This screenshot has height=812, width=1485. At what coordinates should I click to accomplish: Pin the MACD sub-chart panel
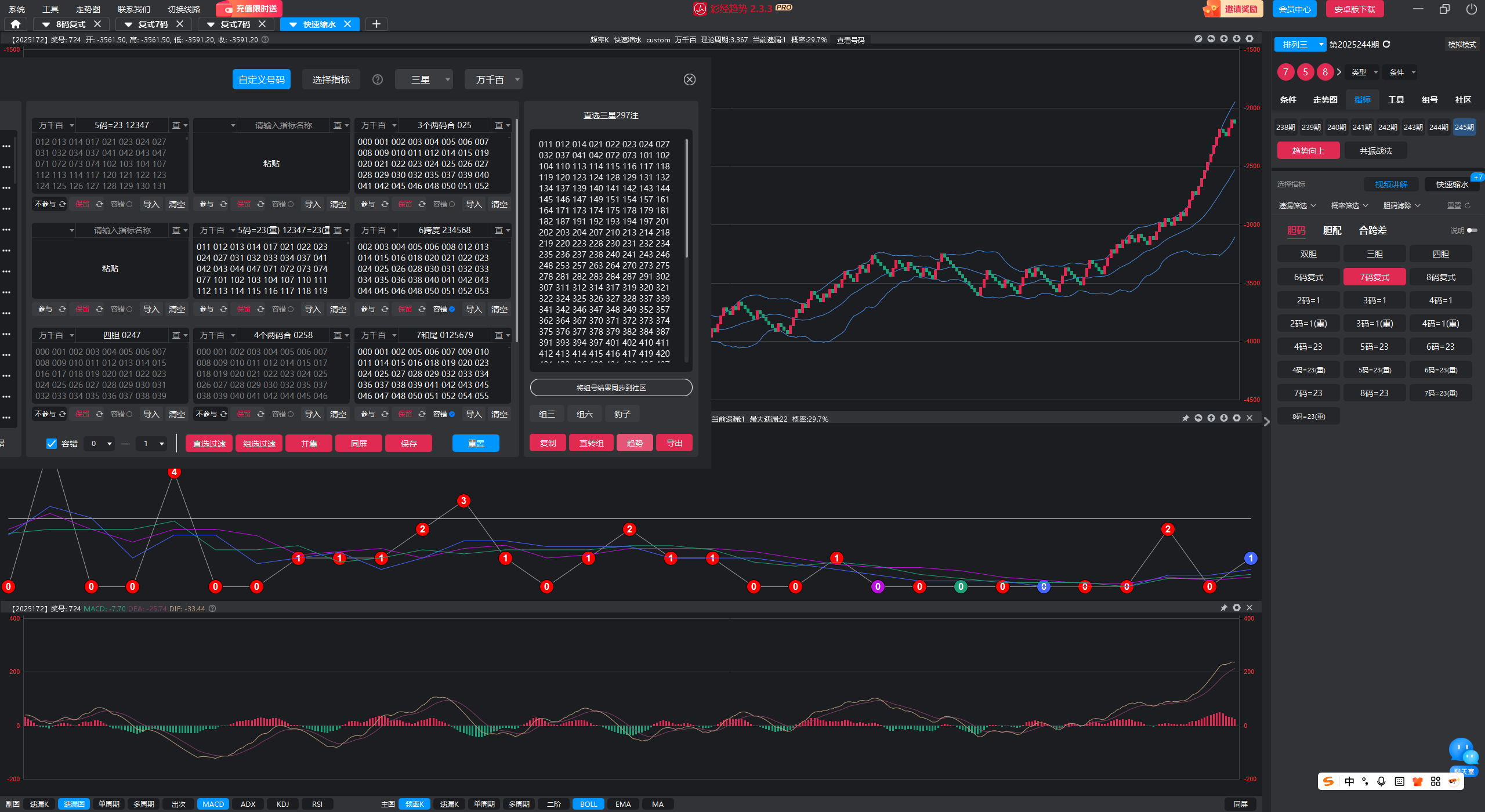1224,608
